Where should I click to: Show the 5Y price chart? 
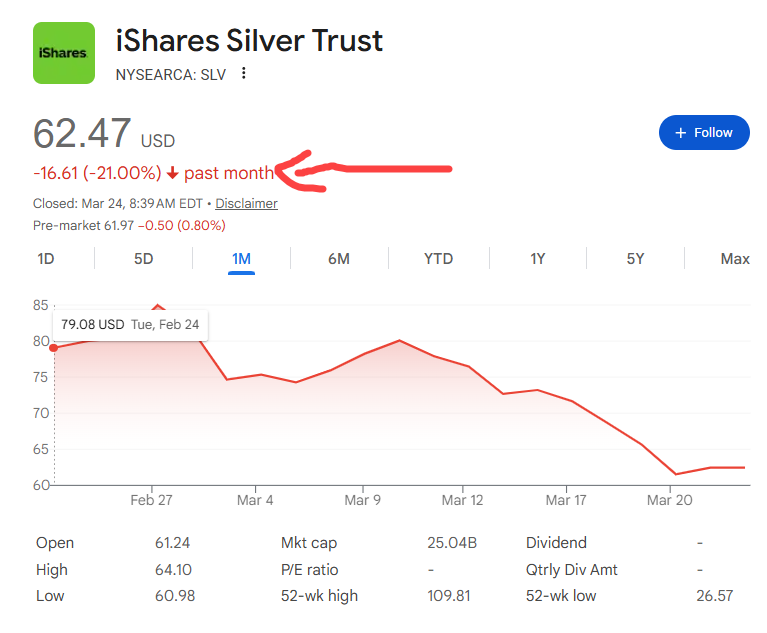tap(635, 259)
